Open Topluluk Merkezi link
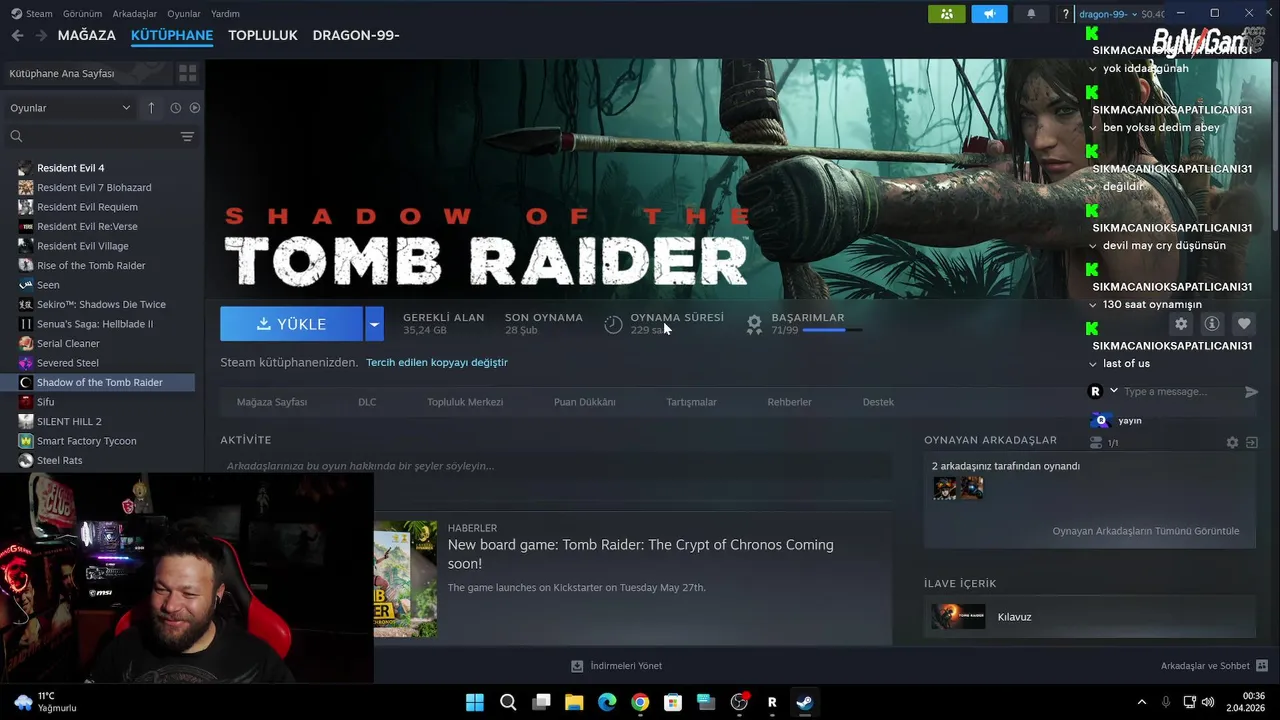The width and height of the screenshot is (1280, 720). point(465,402)
